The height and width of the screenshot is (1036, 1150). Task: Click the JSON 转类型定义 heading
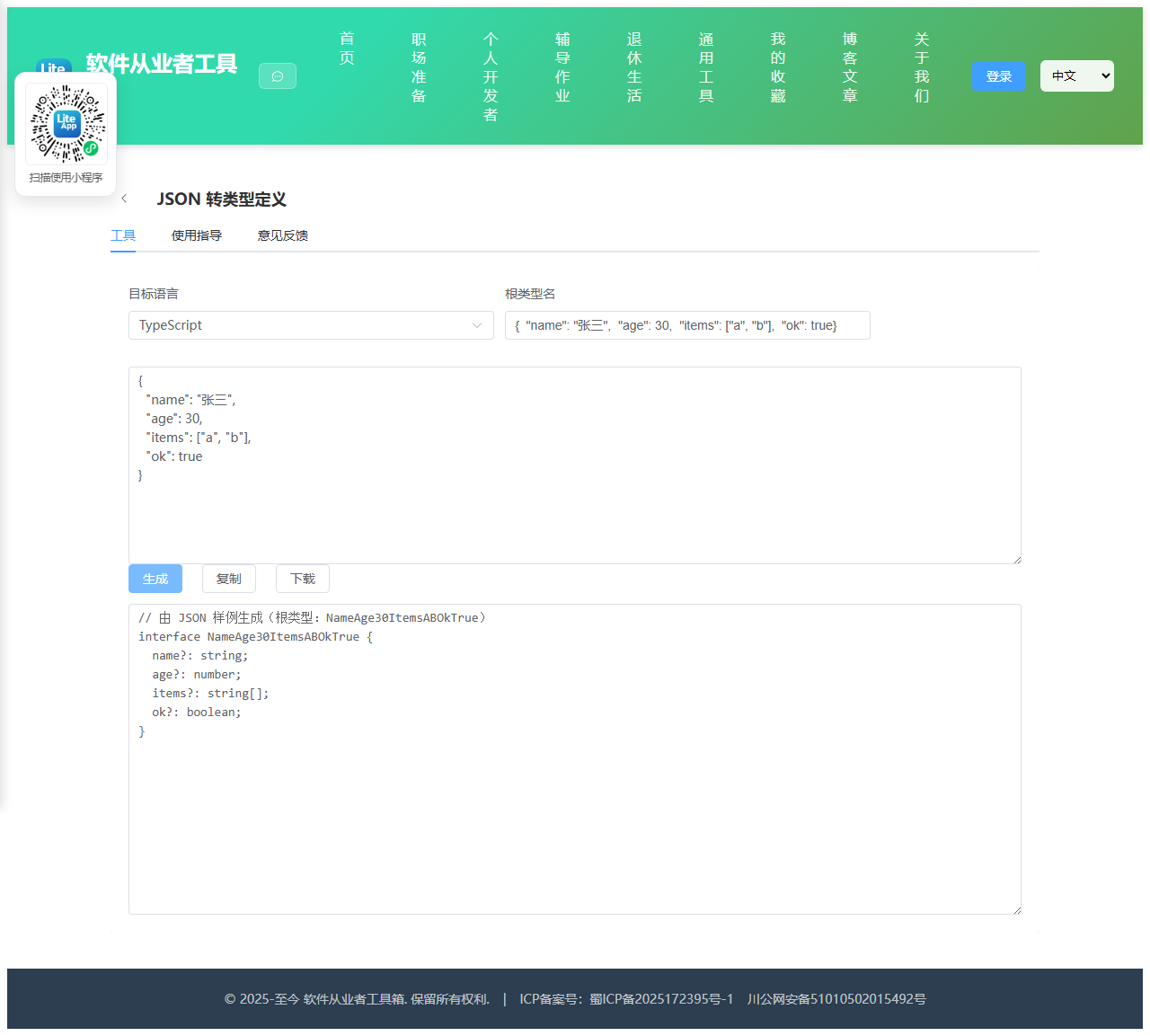coord(222,199)
